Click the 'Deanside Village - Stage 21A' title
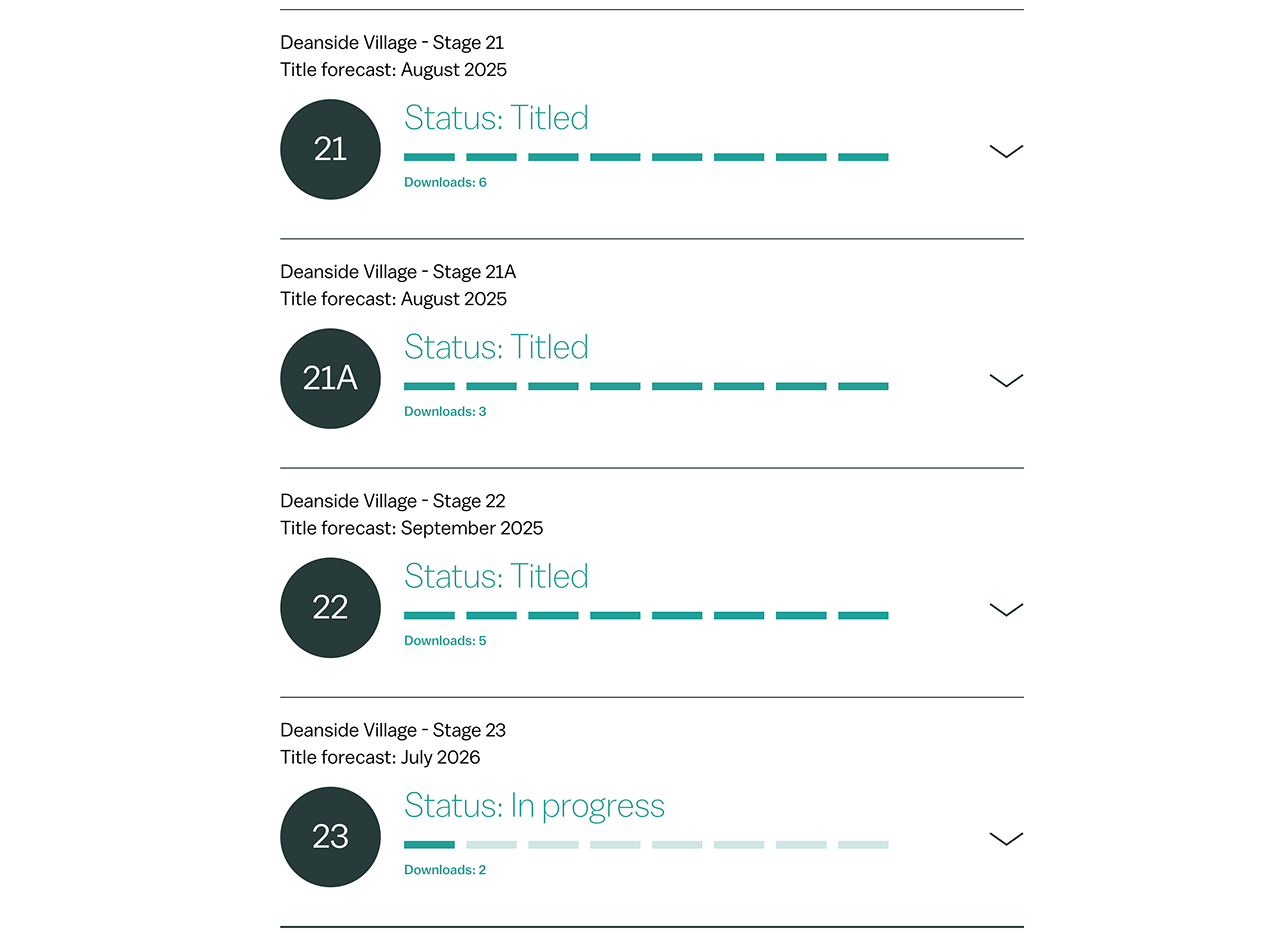This screenshot has width=1280, height=940. pyautogui.click(x=398, y=272)
